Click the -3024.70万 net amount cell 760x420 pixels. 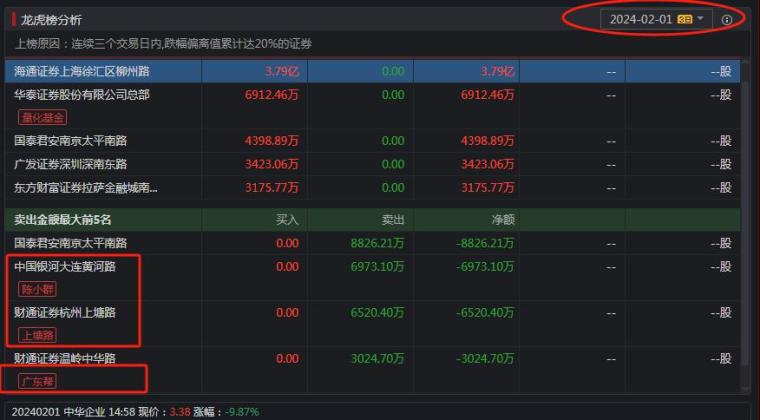(485, 358)
